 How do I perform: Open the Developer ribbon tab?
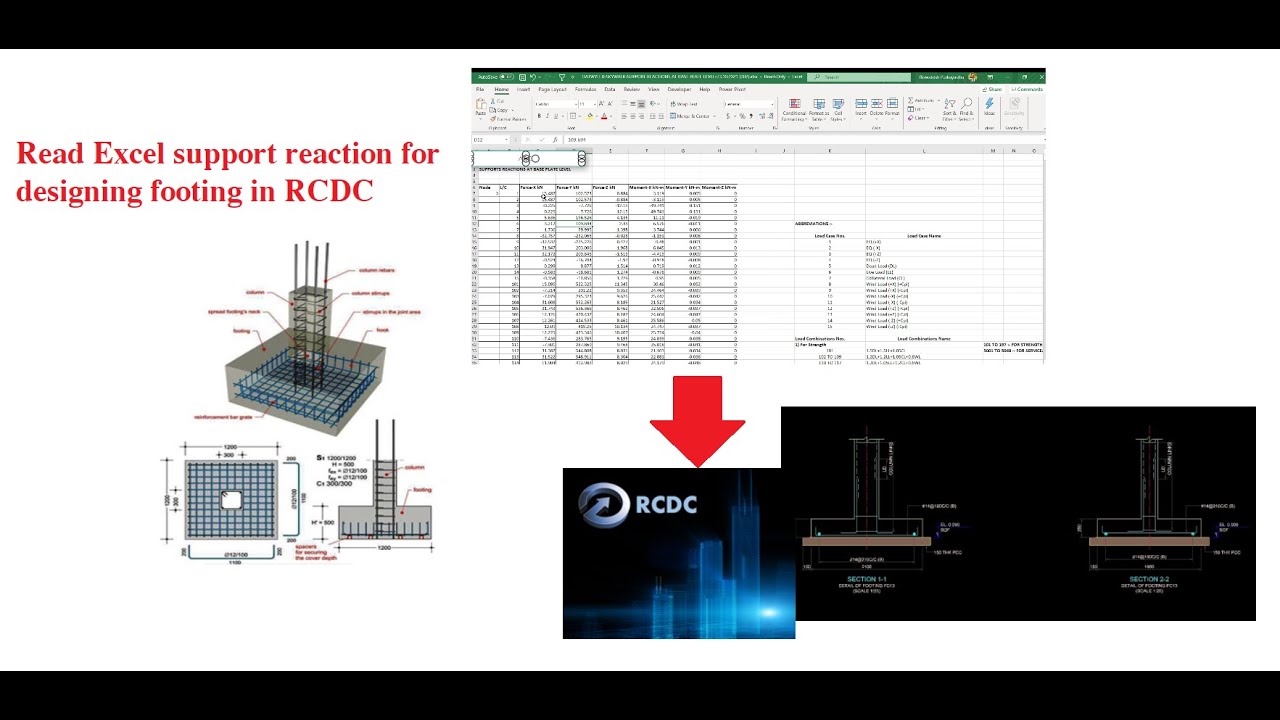(x=679, y=89)
